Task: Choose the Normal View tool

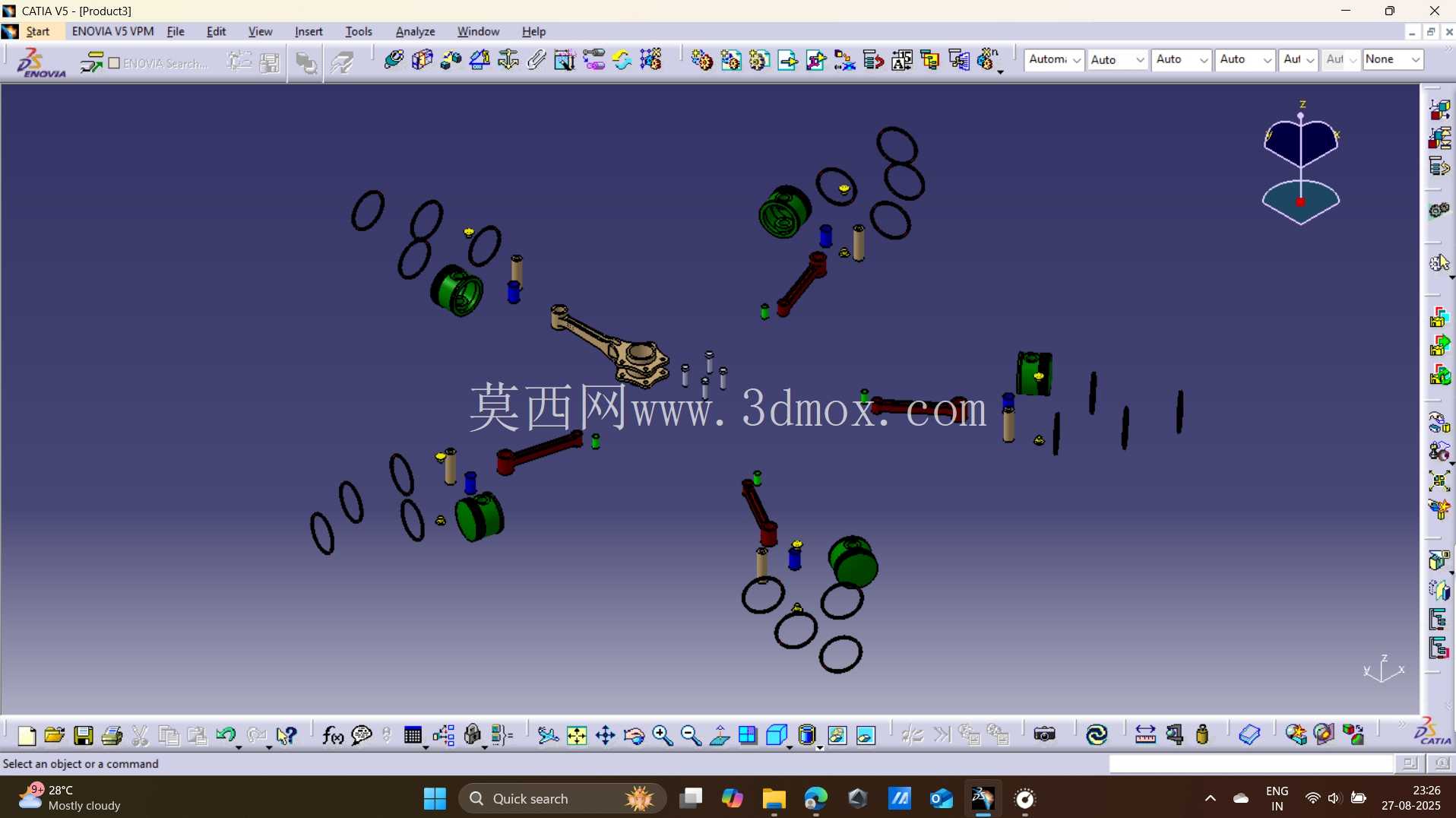Action: [720, 735]
